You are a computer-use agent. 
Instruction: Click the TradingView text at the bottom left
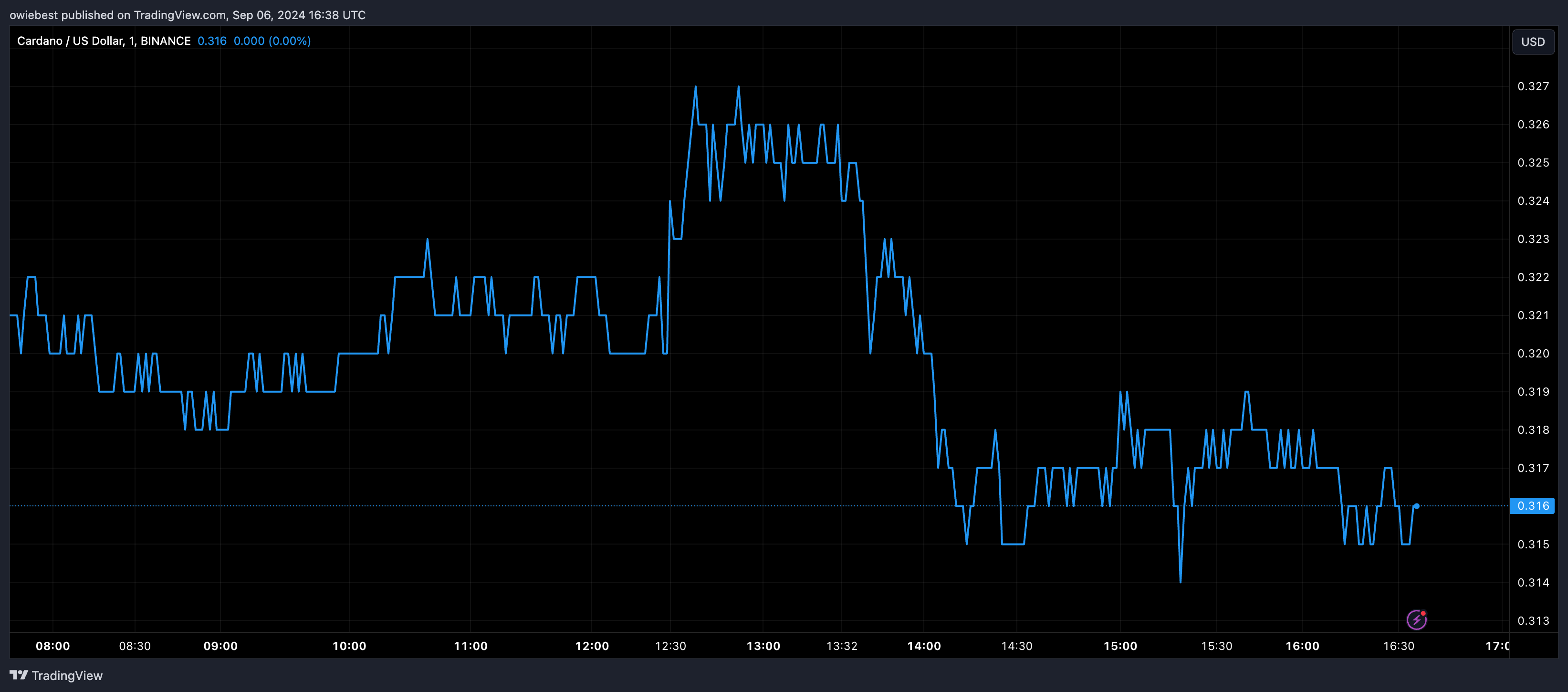pyautogui.click(x=67, y=676)
